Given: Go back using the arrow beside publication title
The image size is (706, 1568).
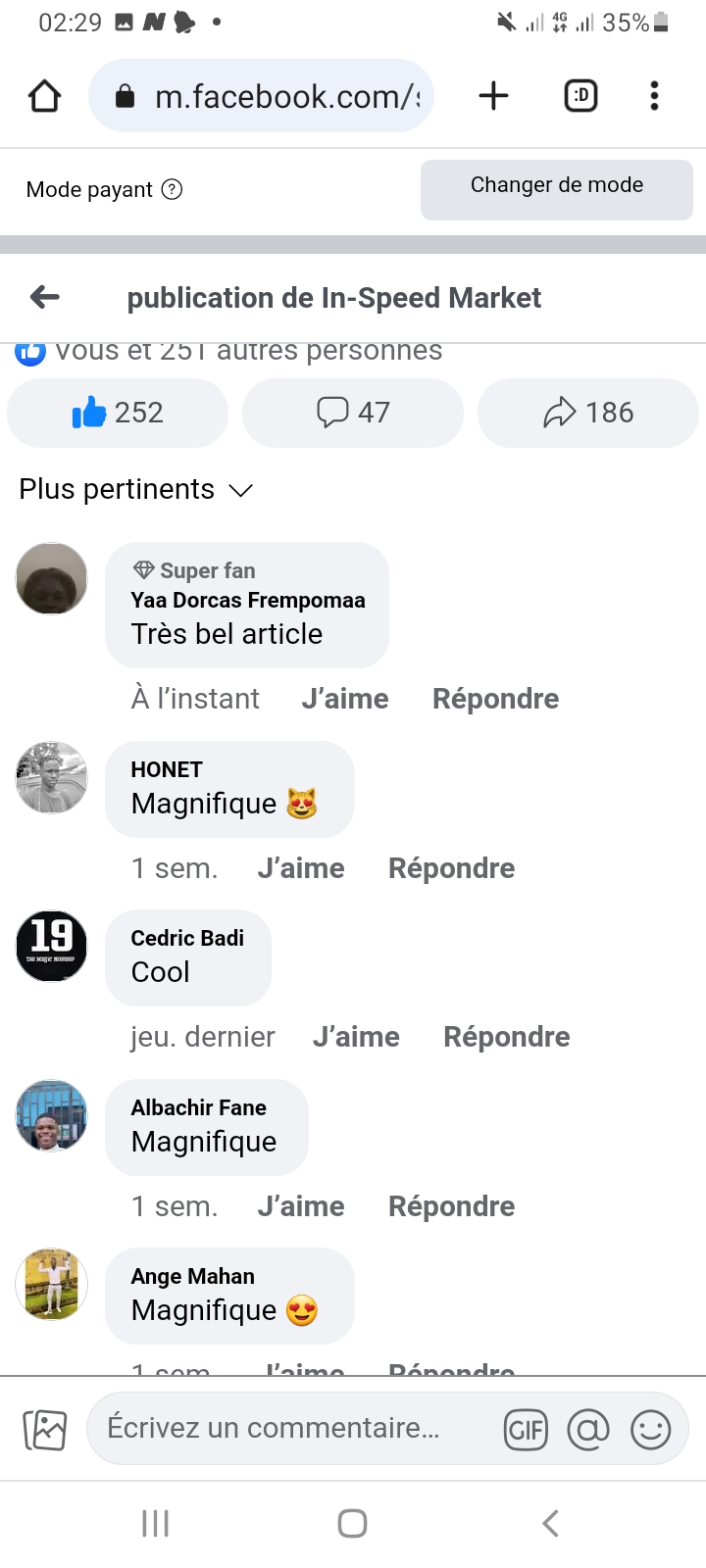Looking at the screenshot, I should [x=45, y=297].
